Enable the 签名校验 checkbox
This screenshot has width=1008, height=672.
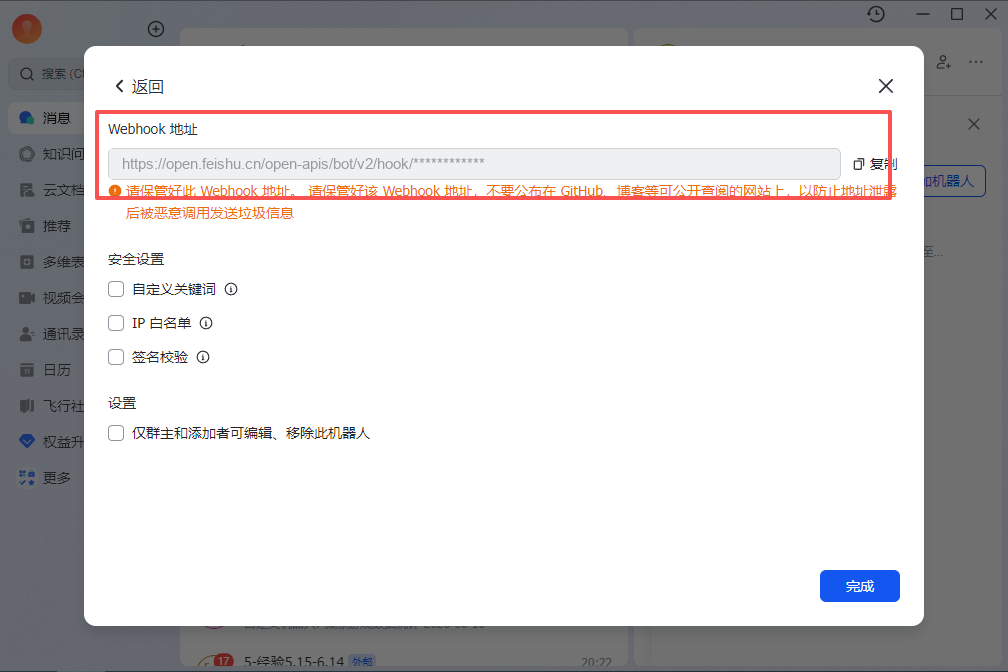click(x=116, y=357)
